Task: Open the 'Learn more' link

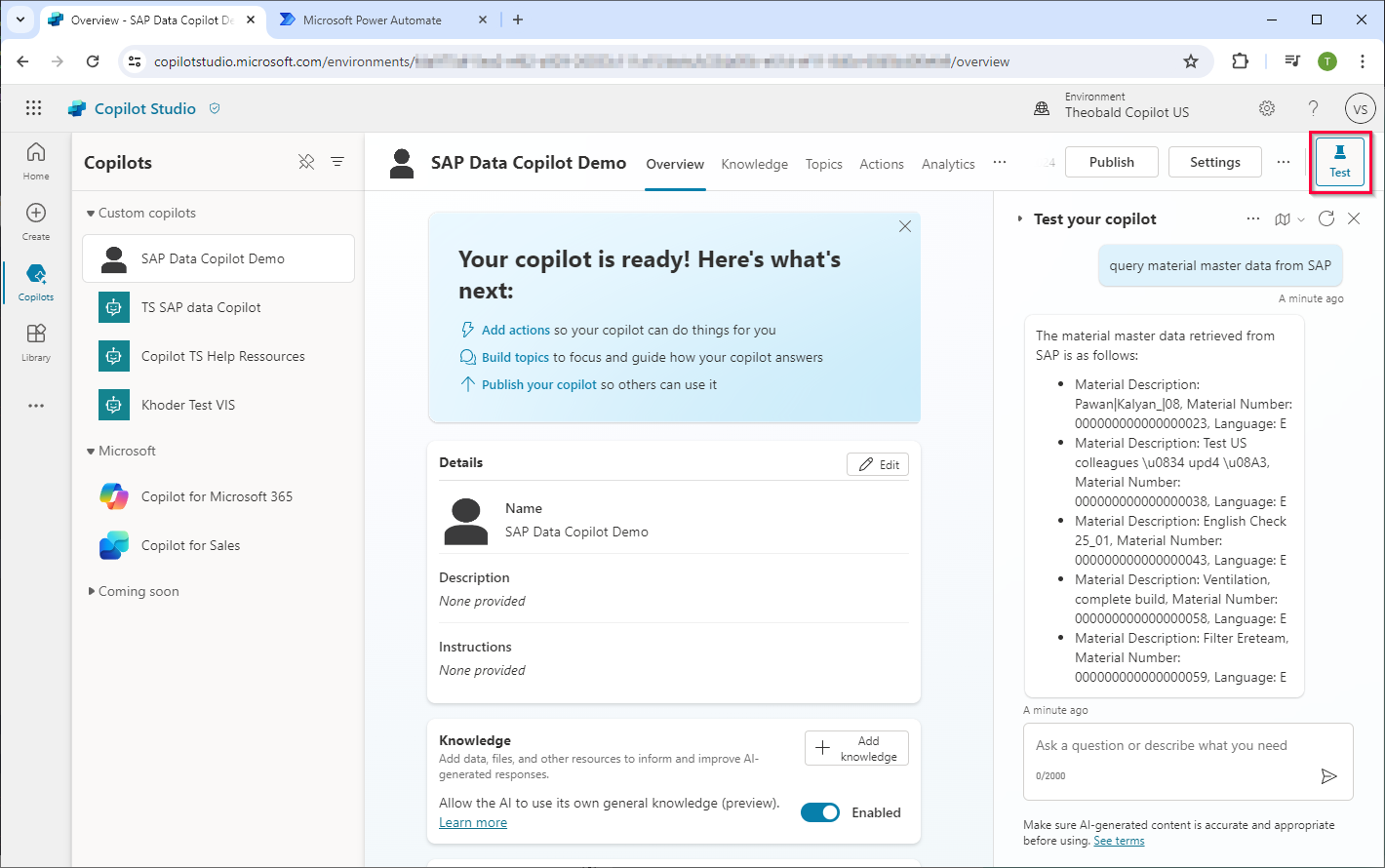Action: pyautogui.click(x=473, y=822)
